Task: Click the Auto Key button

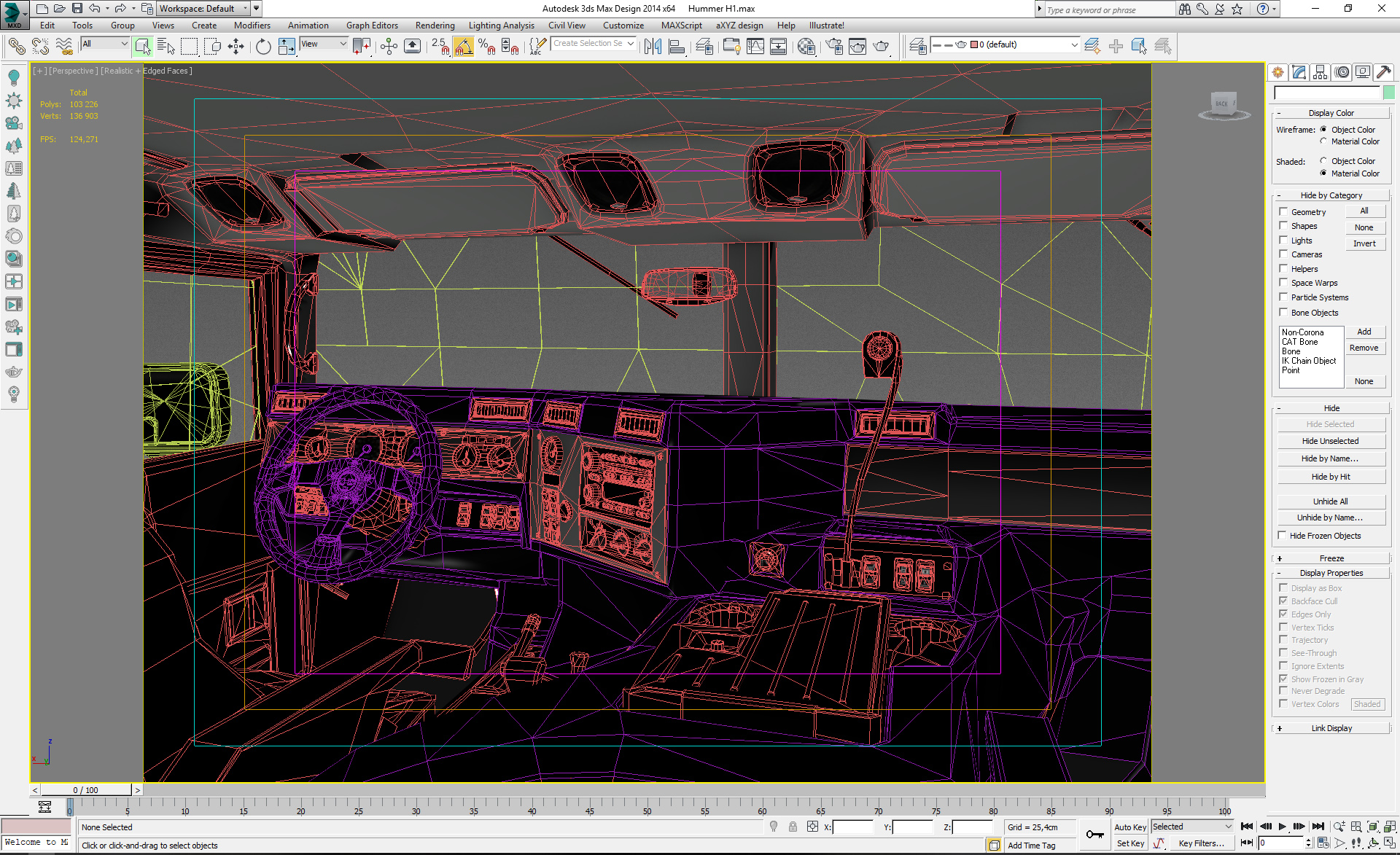Action: pyautogui.click(x=1129, y=827)
